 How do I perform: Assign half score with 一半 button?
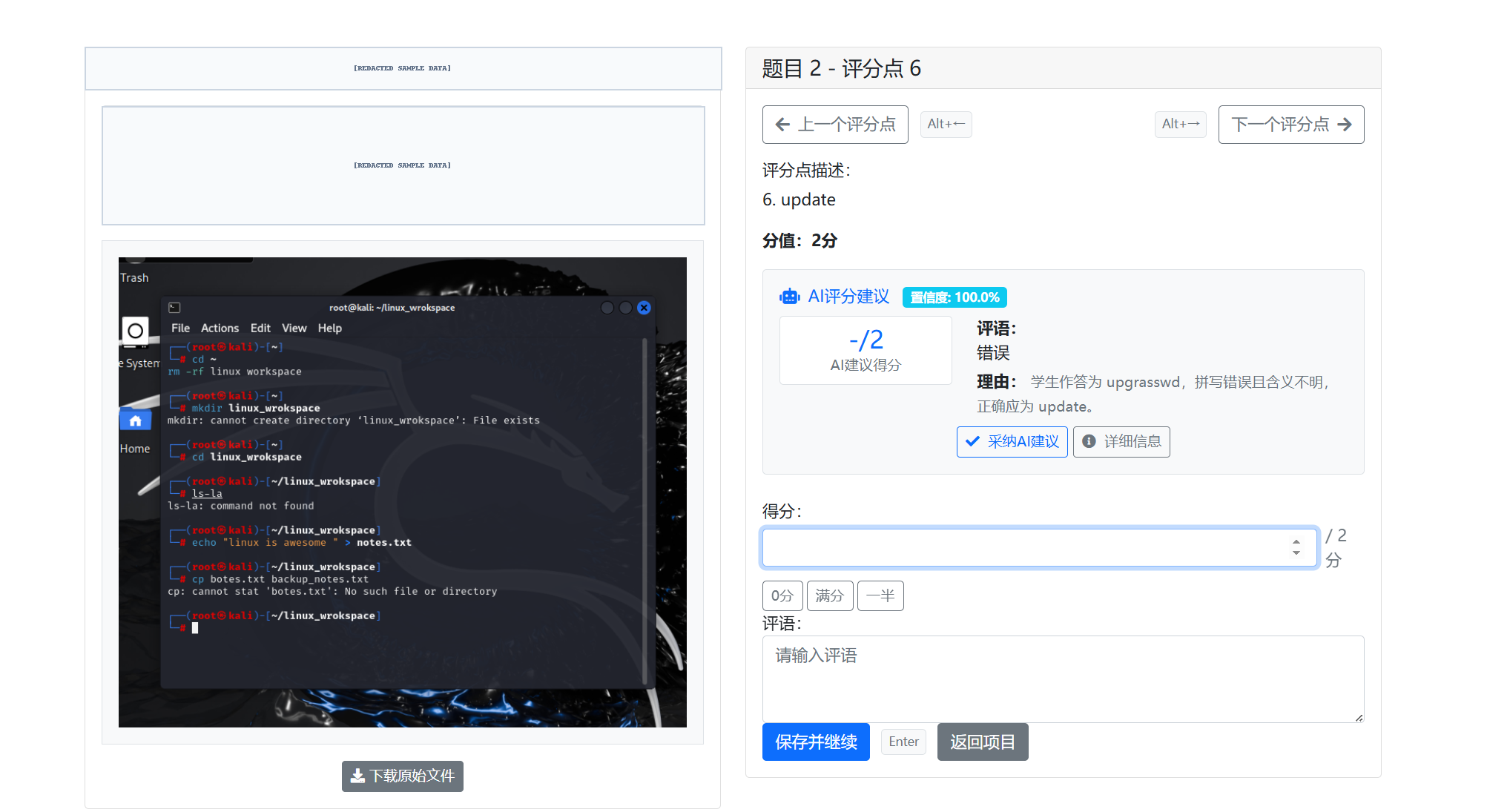coord(880,595)
